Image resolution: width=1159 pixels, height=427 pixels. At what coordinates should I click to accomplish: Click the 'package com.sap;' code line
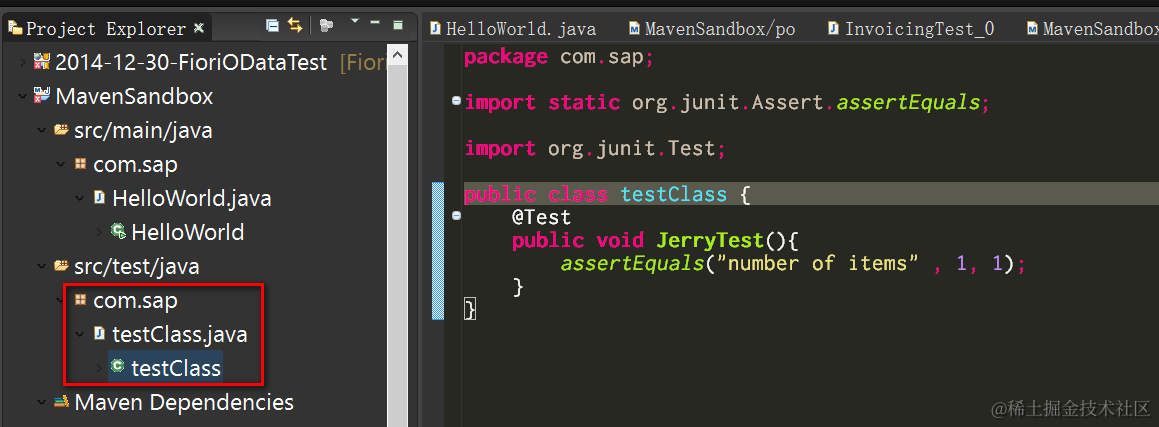(x=558, y=57)
